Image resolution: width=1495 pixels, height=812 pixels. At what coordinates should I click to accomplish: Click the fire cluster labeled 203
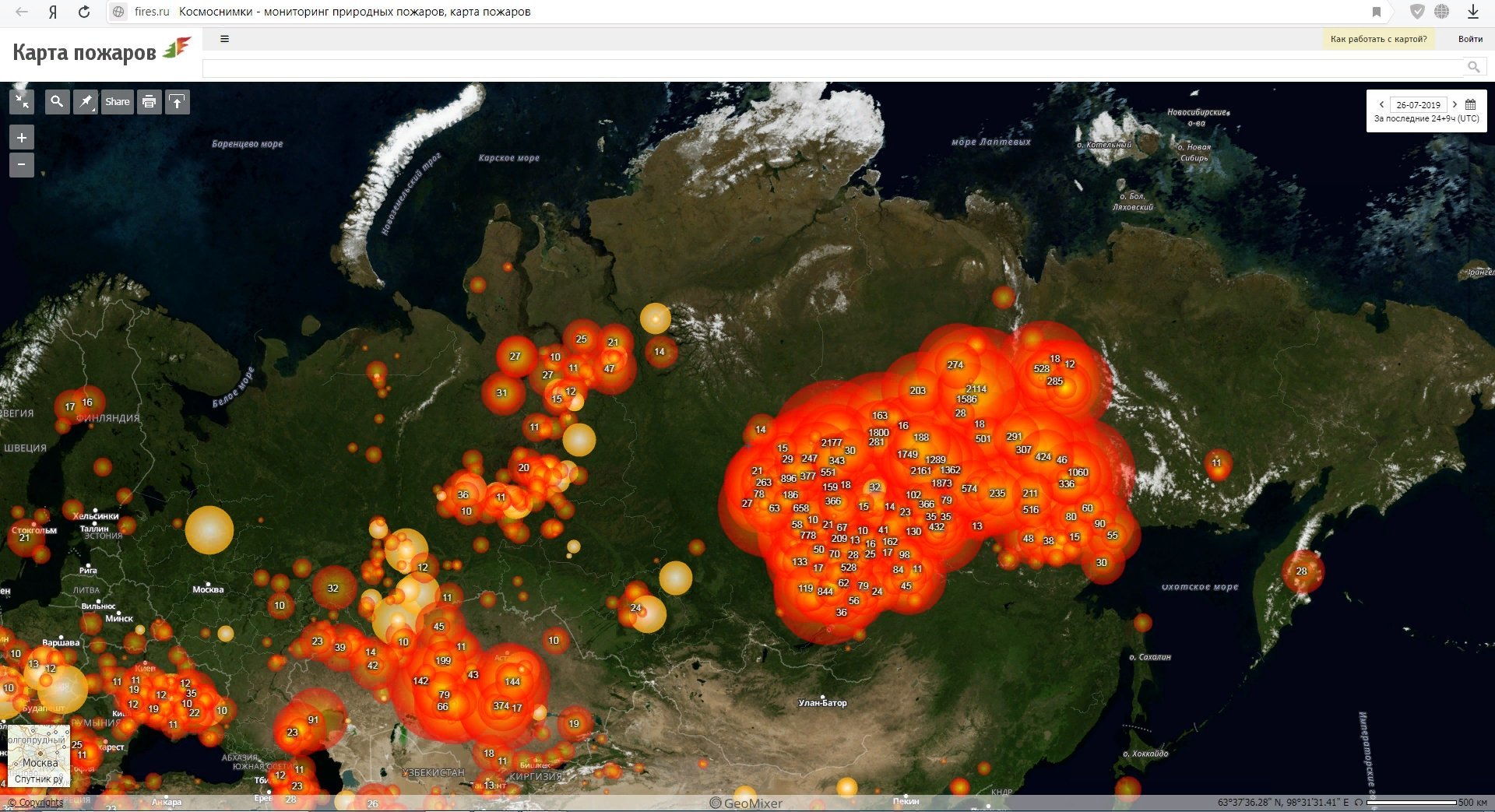point(918,390)
